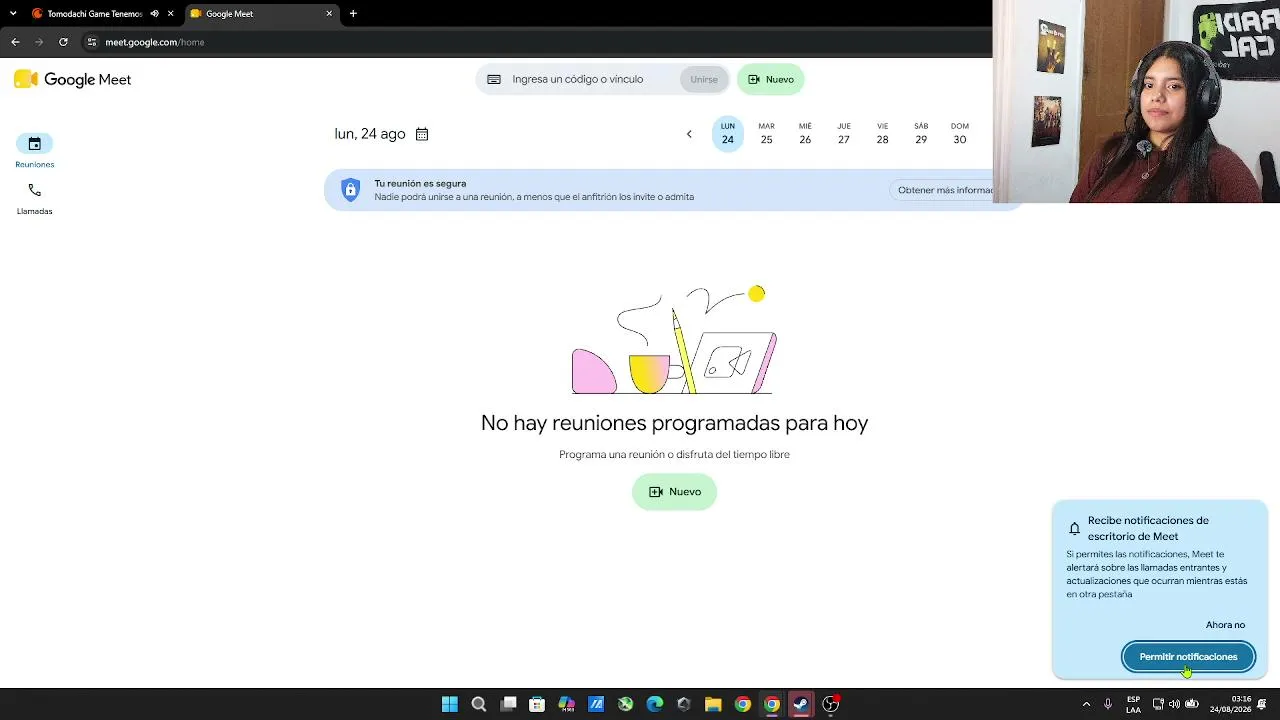Open the ESP LAA language switcher
The width and height of the screenshot is (1280, 720).
click(x=1133, y=704)
